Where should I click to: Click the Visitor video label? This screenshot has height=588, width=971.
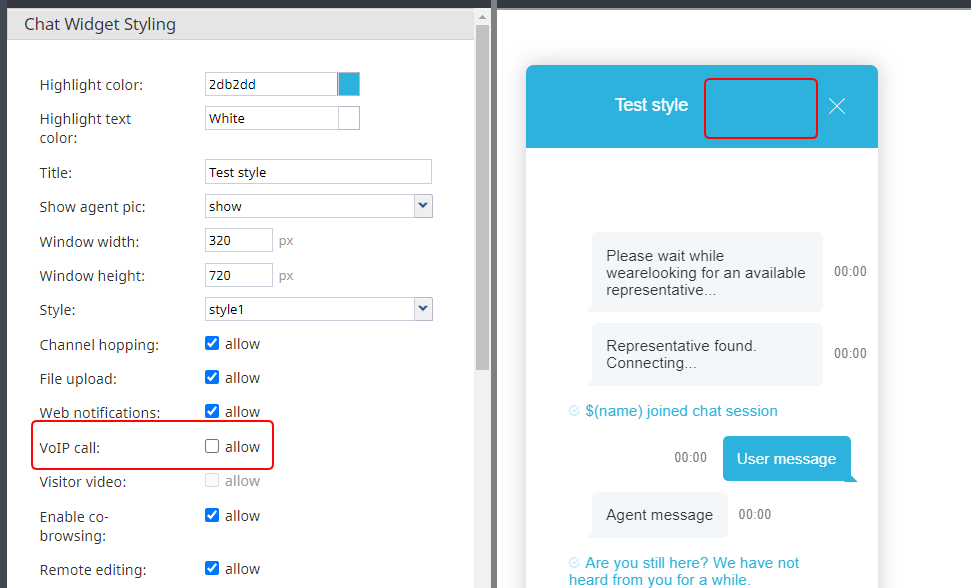[82, 482]
